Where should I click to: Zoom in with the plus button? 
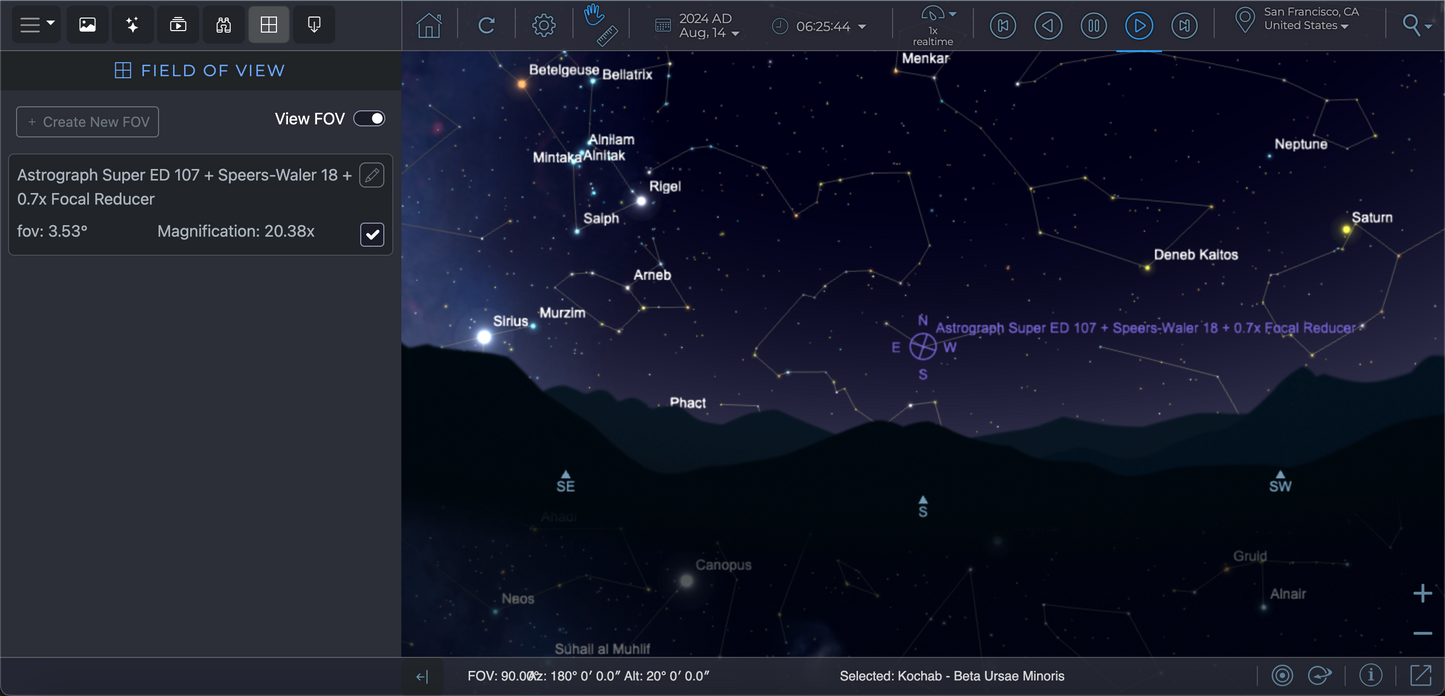[x=1422, y=594]
